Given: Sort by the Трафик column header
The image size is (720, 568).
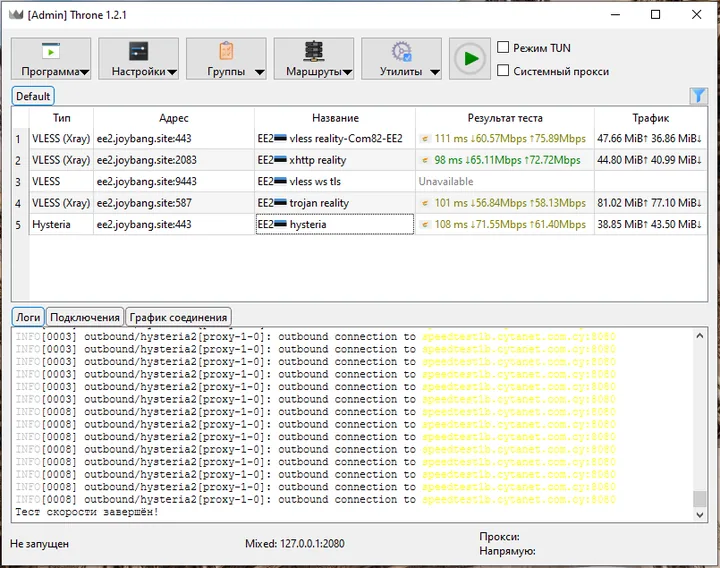Looking at the screenshot, I should pyautogui.click(x=651, y=118).
